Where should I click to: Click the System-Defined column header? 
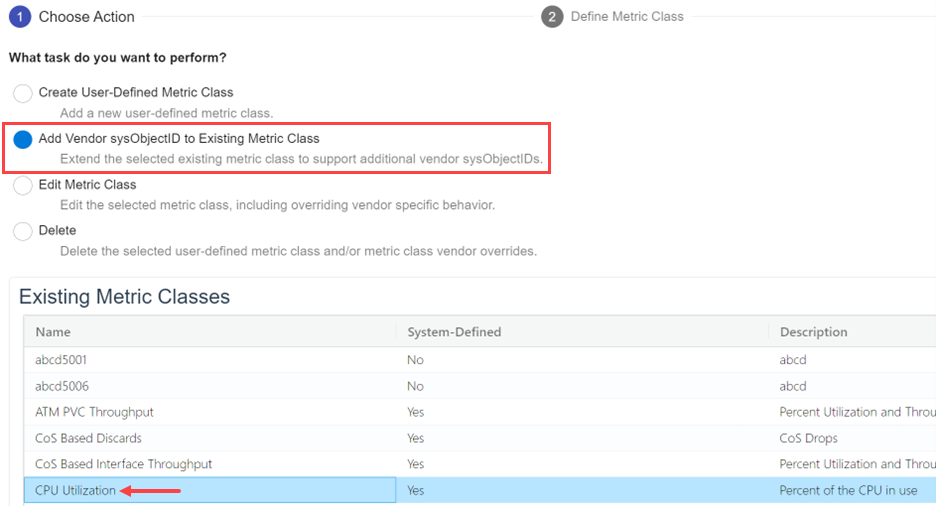pos(454,332)
